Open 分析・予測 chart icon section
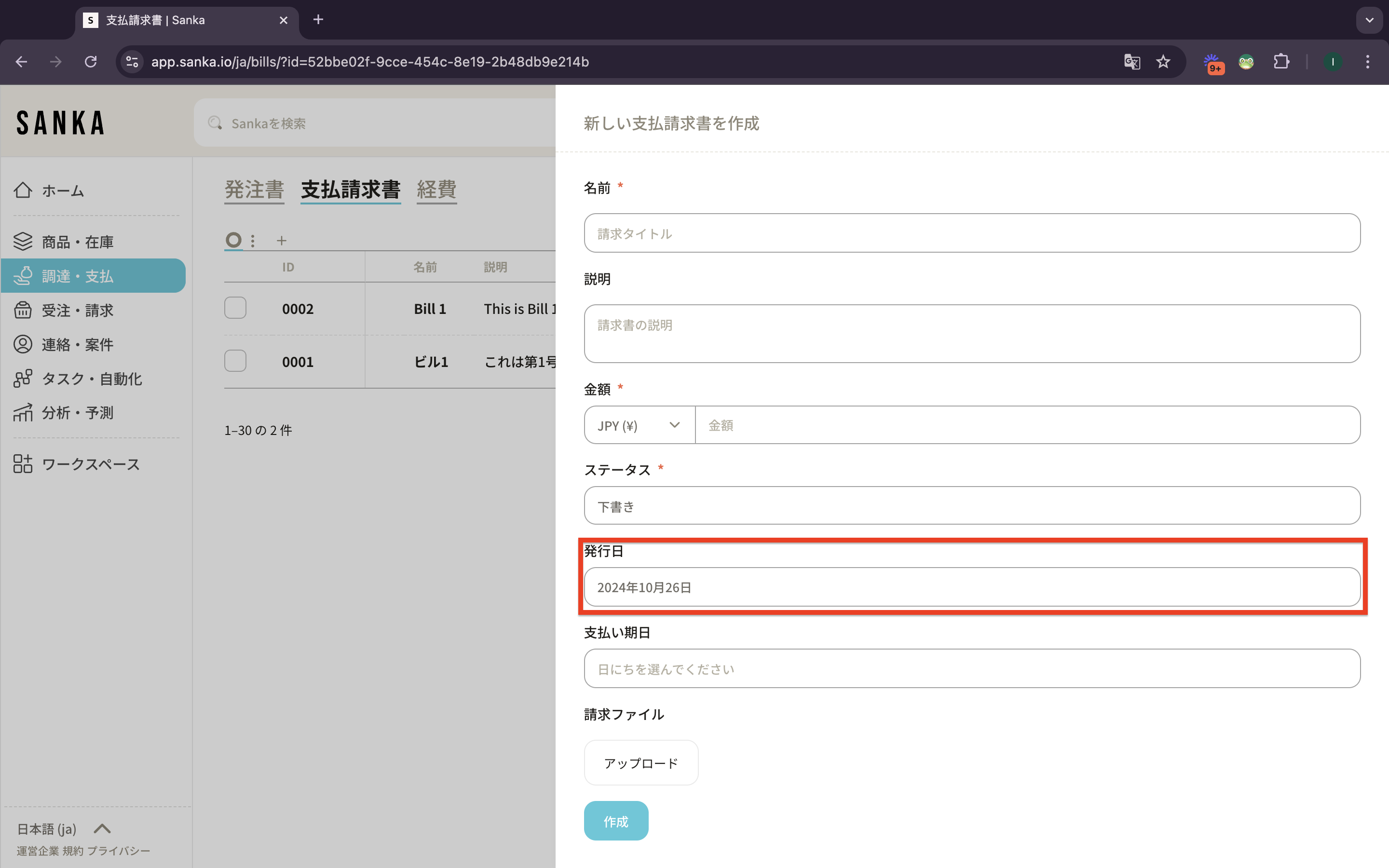 tap(23, 413)
